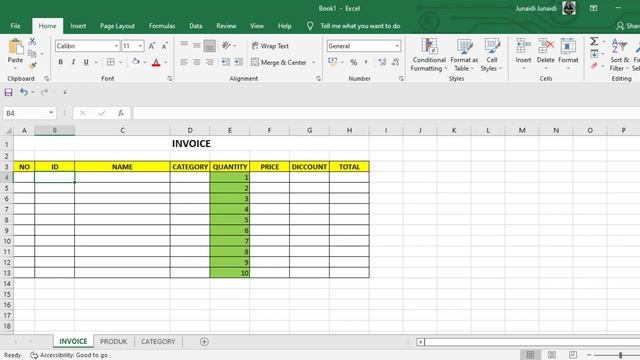Apply Percent Style format
The height and width of the screenshot is (360, 640).
(x=353, y=62)
